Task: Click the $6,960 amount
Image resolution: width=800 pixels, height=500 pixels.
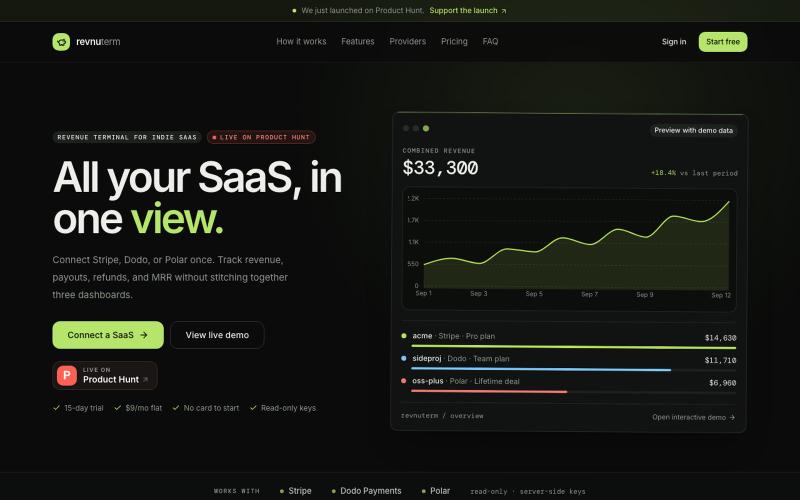Action: coord(722,383)
